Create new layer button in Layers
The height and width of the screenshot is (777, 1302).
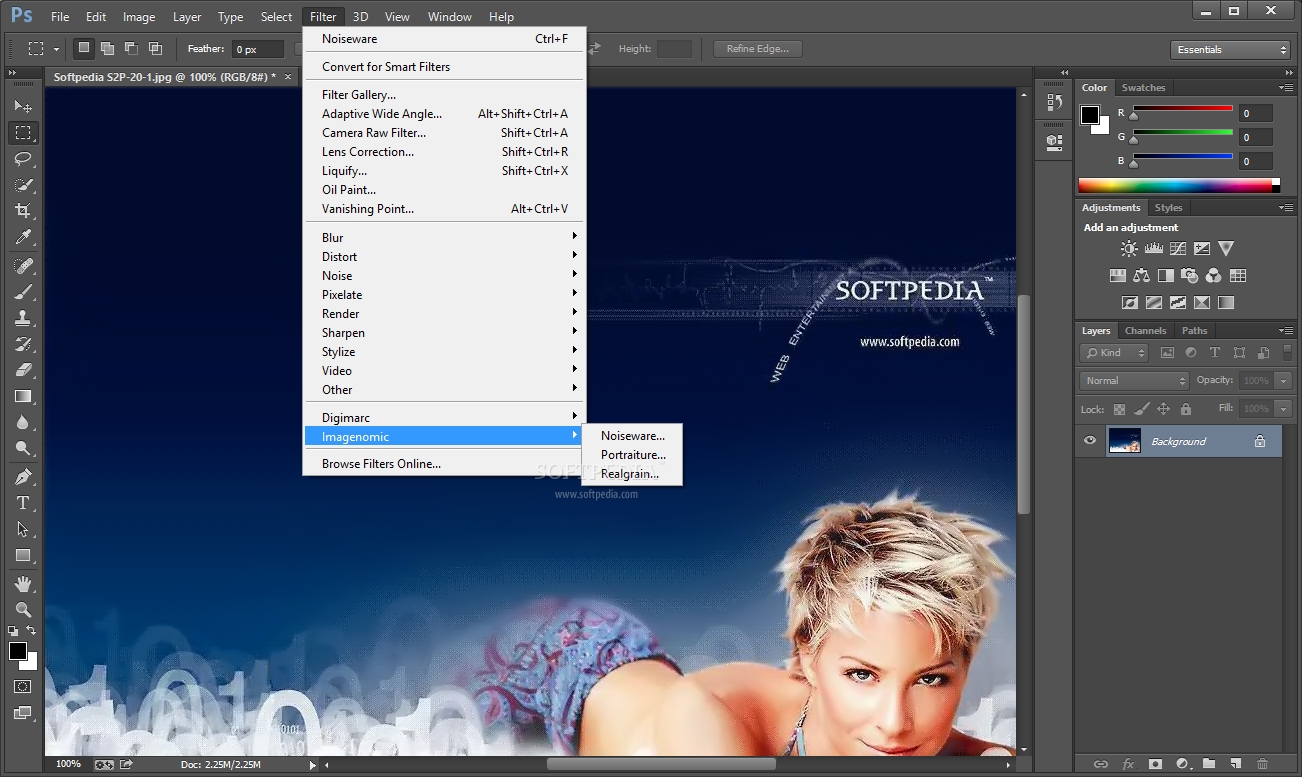tap(1236, 764)
